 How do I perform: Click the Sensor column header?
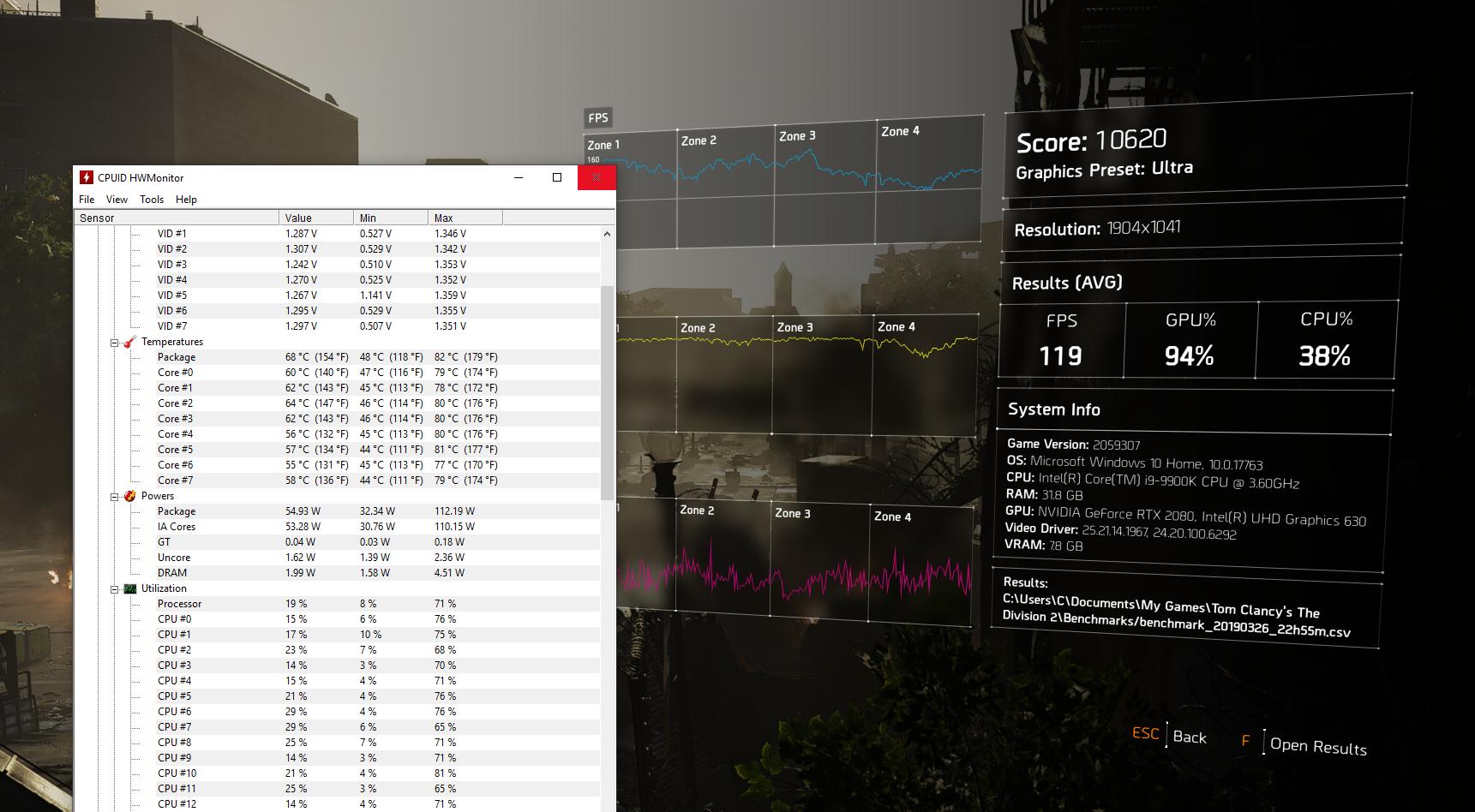(177, 218)
